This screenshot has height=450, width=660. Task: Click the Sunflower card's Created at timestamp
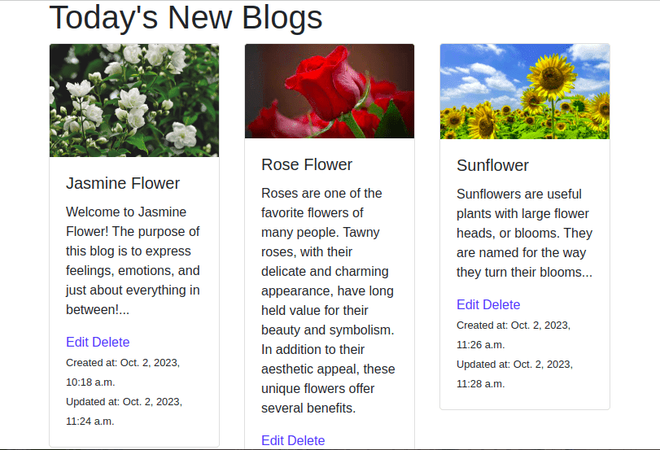513,335
